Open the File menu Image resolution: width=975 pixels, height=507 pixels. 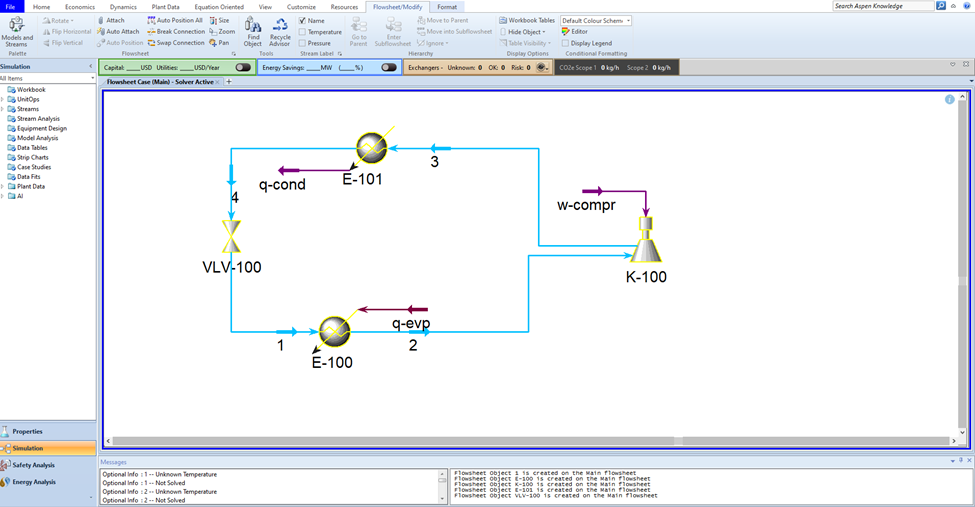[x=11, y=7]
